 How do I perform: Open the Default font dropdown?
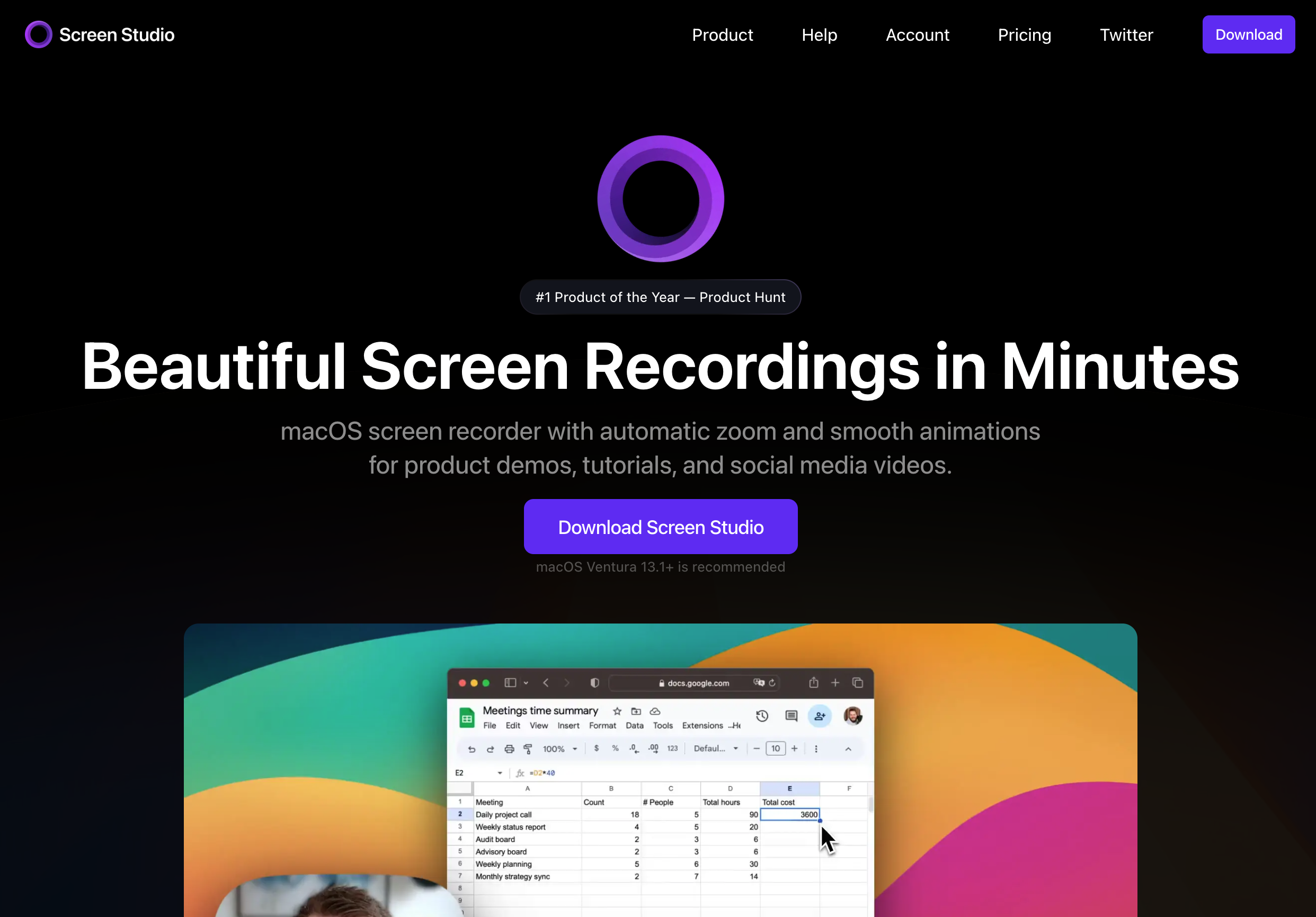715,749
